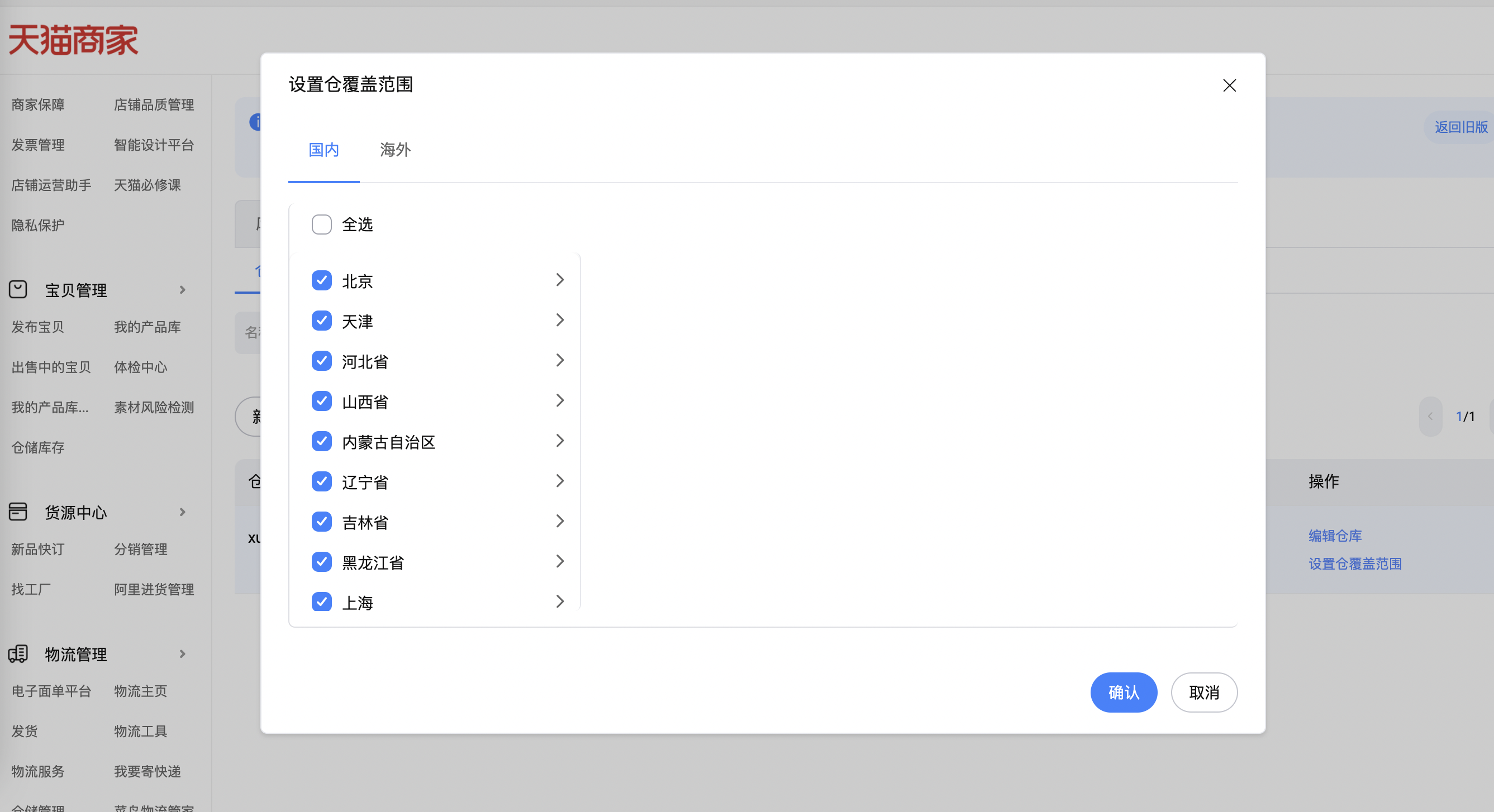Screen dimensions: 1494x812
Task: Uncheck the 黑龙江省 checkbox
Action: coord(321,562)
